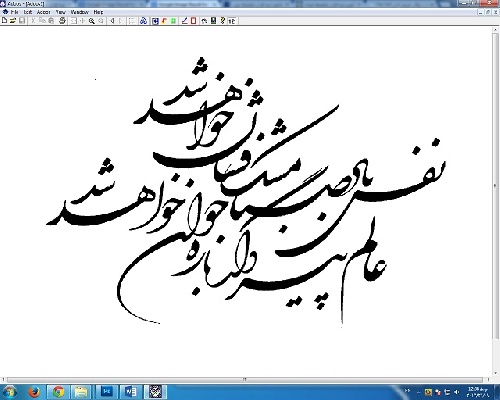Click the magnifier zoom in icon
500x400 pixels.
point(91,21)
